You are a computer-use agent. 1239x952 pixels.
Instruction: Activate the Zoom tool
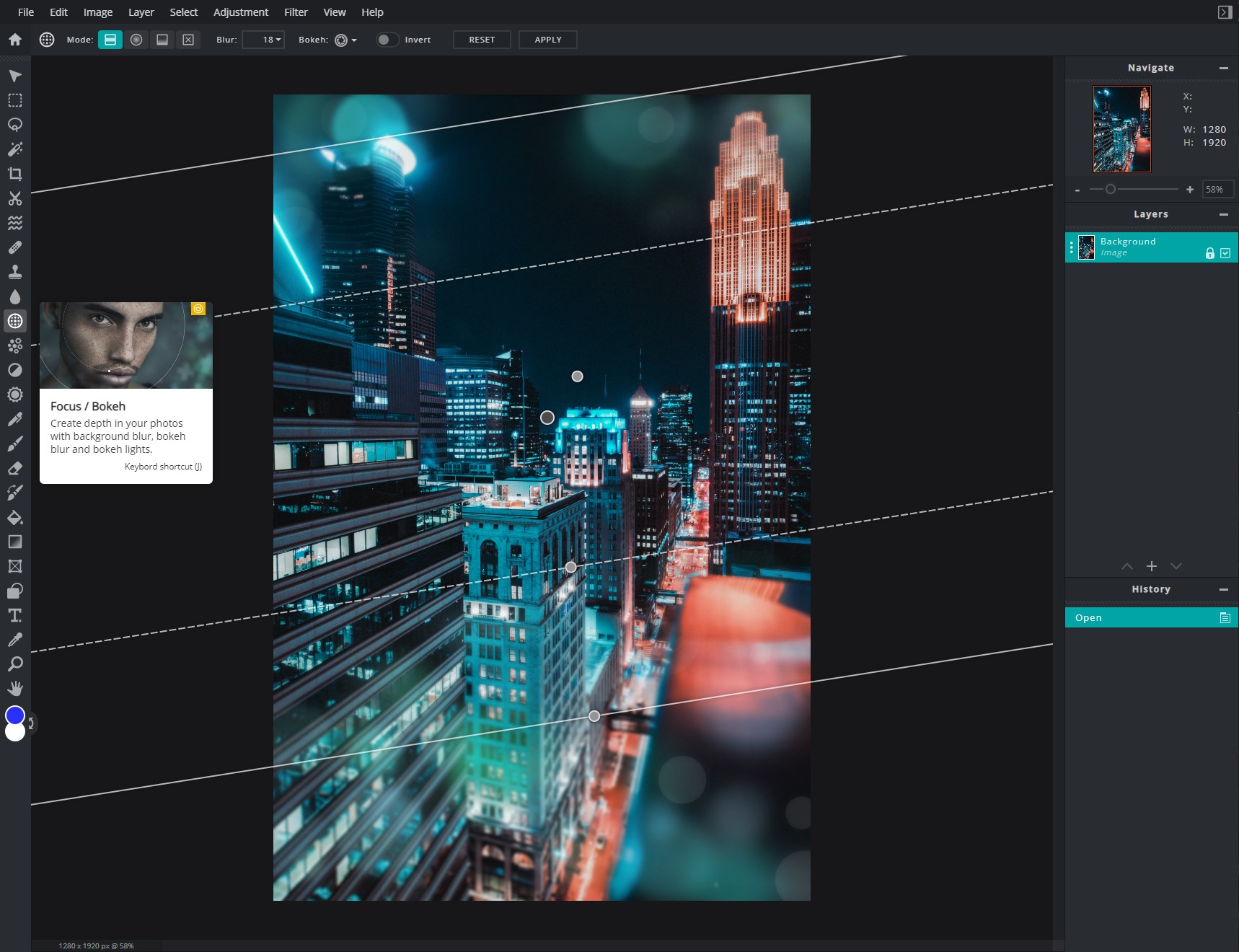click(x=15, y=664)
